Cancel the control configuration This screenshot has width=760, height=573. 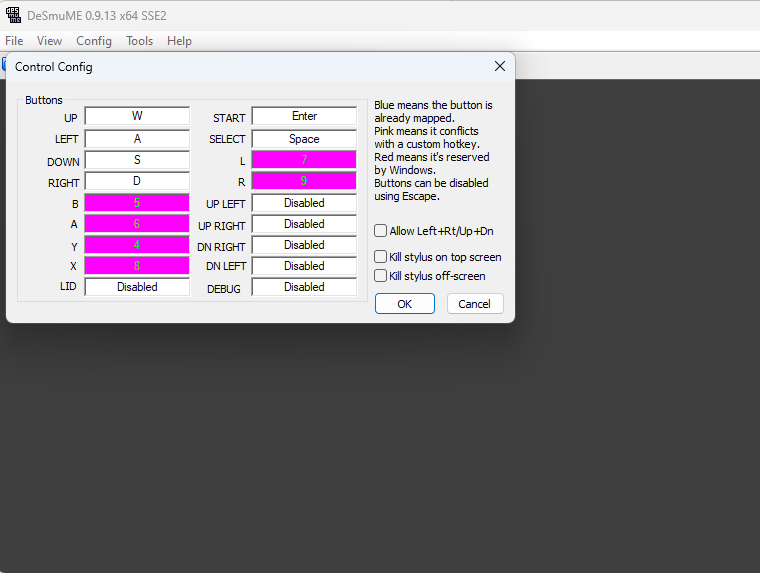click(474, 304)
